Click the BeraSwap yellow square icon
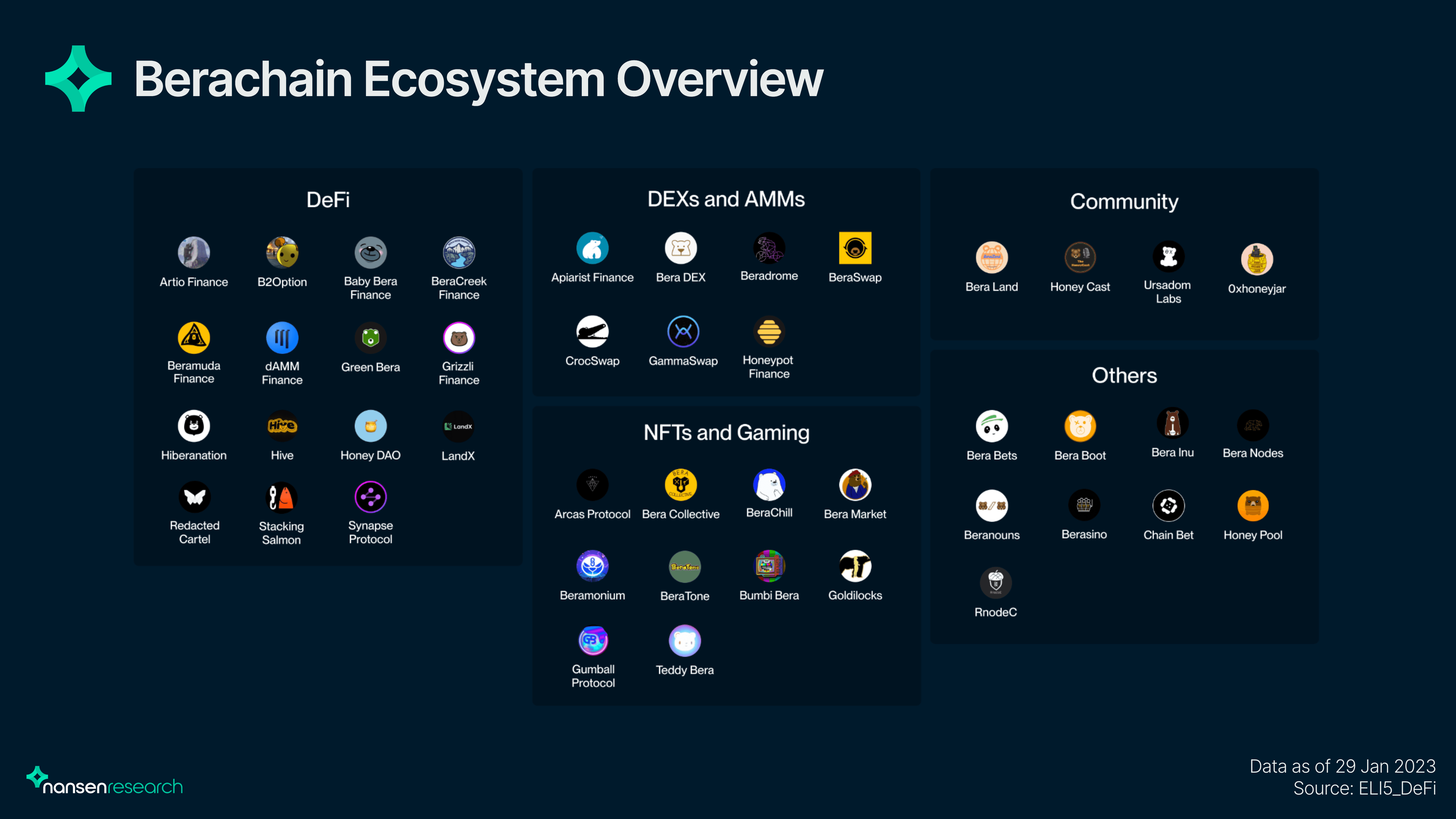 tap(855, 248)
